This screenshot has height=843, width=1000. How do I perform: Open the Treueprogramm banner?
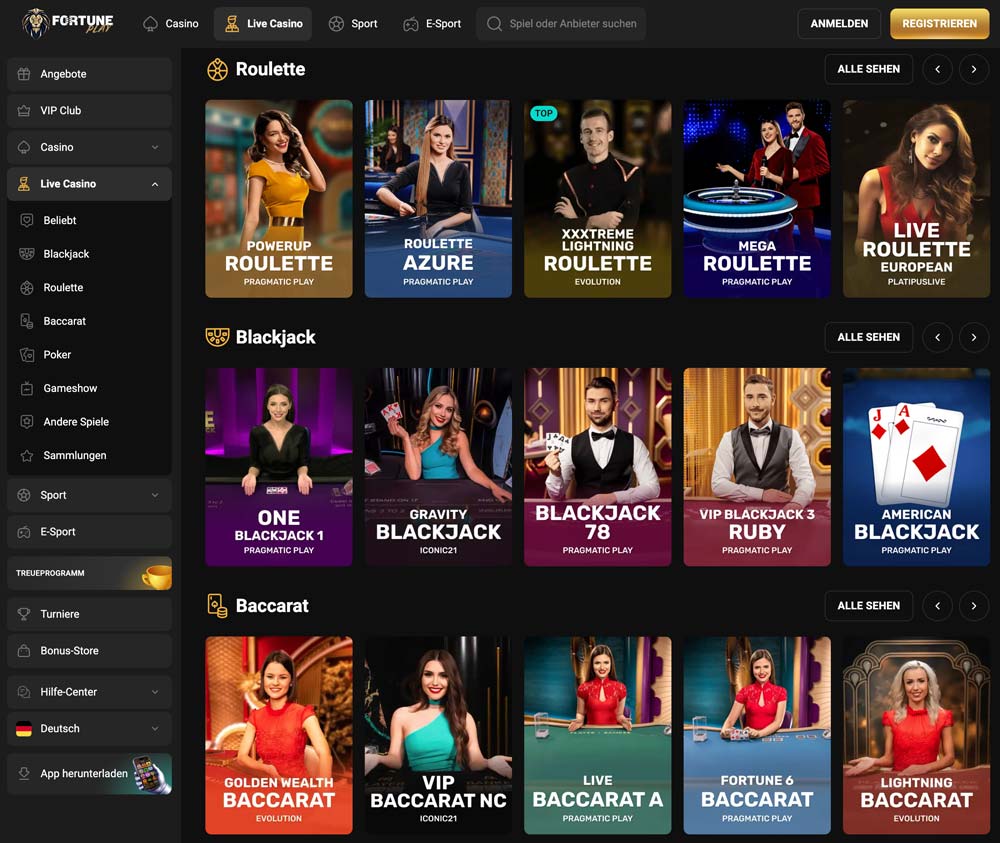[89, 573]
